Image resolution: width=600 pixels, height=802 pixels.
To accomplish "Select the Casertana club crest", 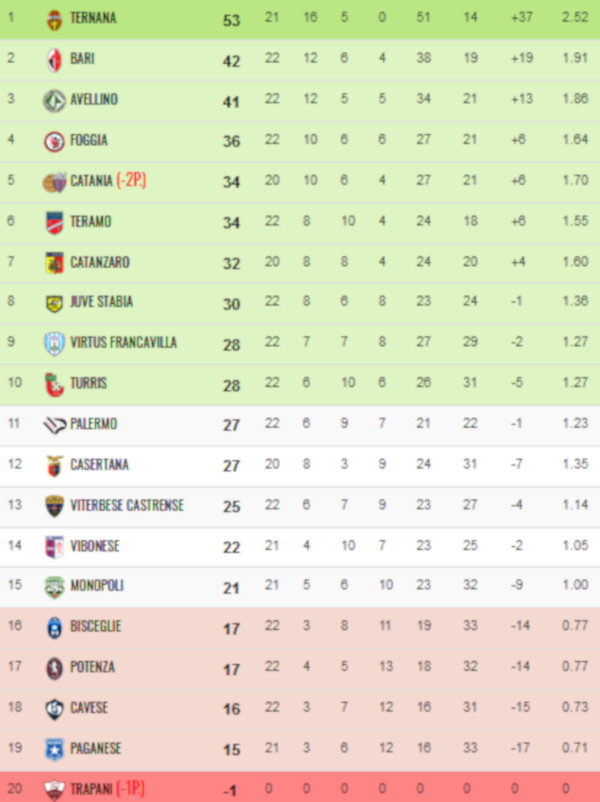I will [54, 465].
